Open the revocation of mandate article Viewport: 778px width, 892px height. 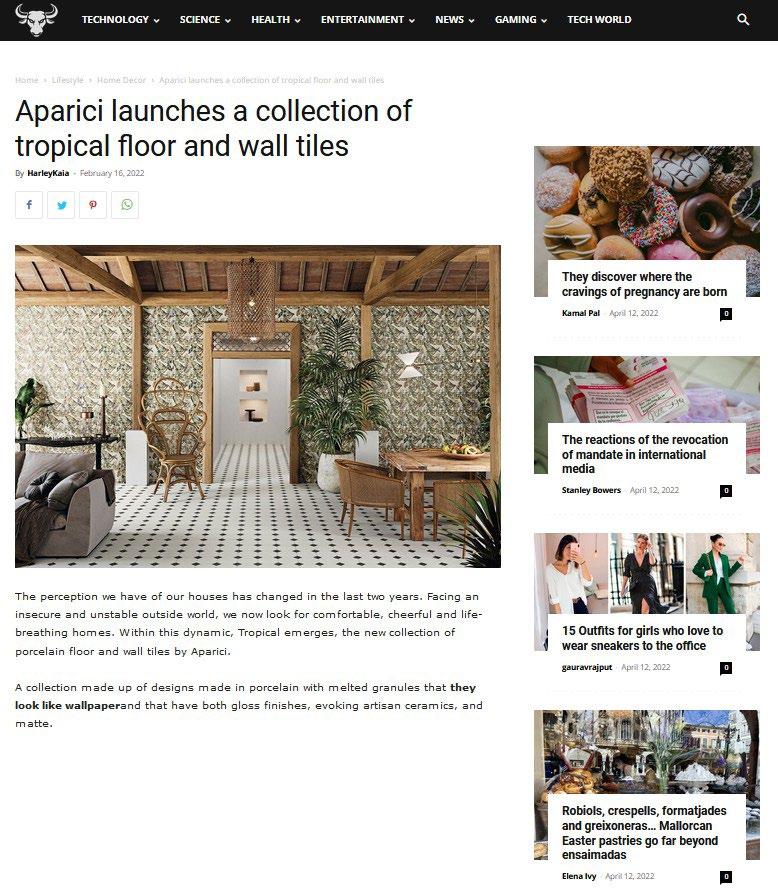(x=645, y=454)
